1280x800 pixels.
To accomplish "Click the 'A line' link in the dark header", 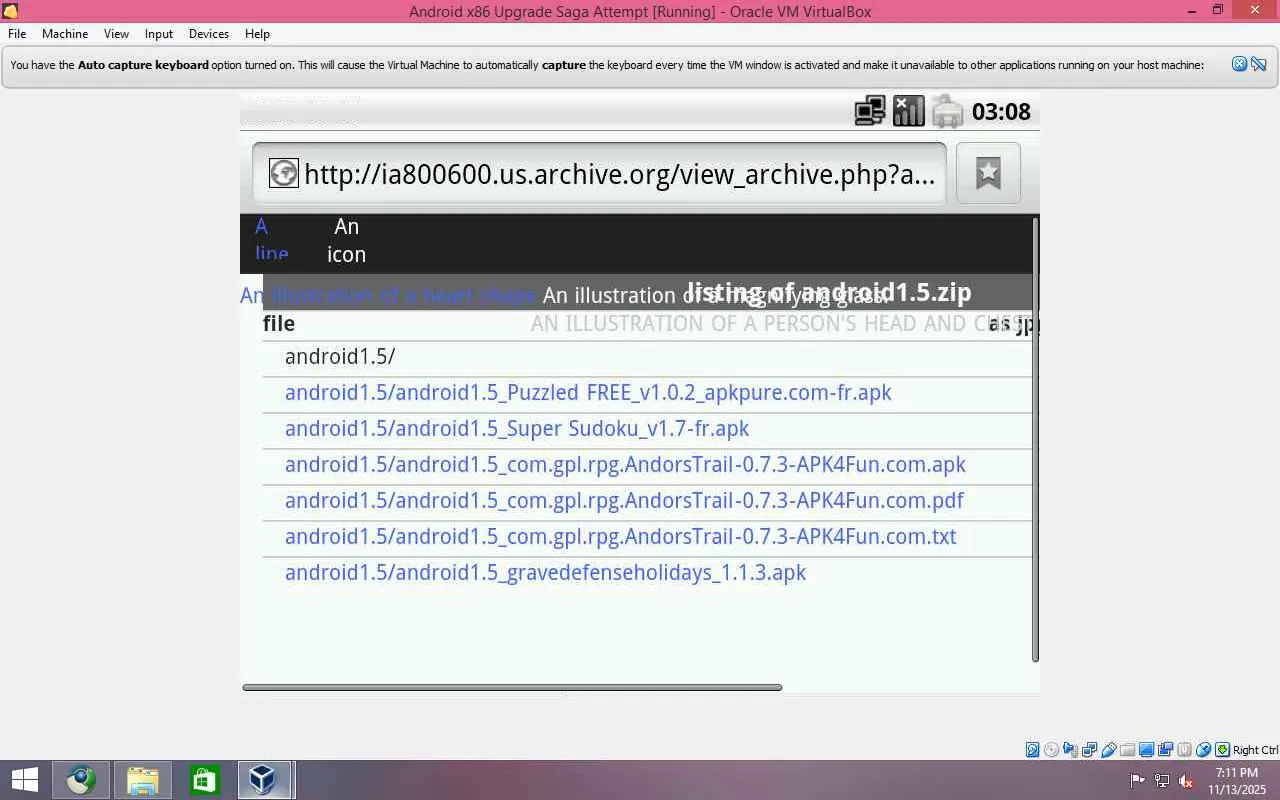I will tap(271, 240).
